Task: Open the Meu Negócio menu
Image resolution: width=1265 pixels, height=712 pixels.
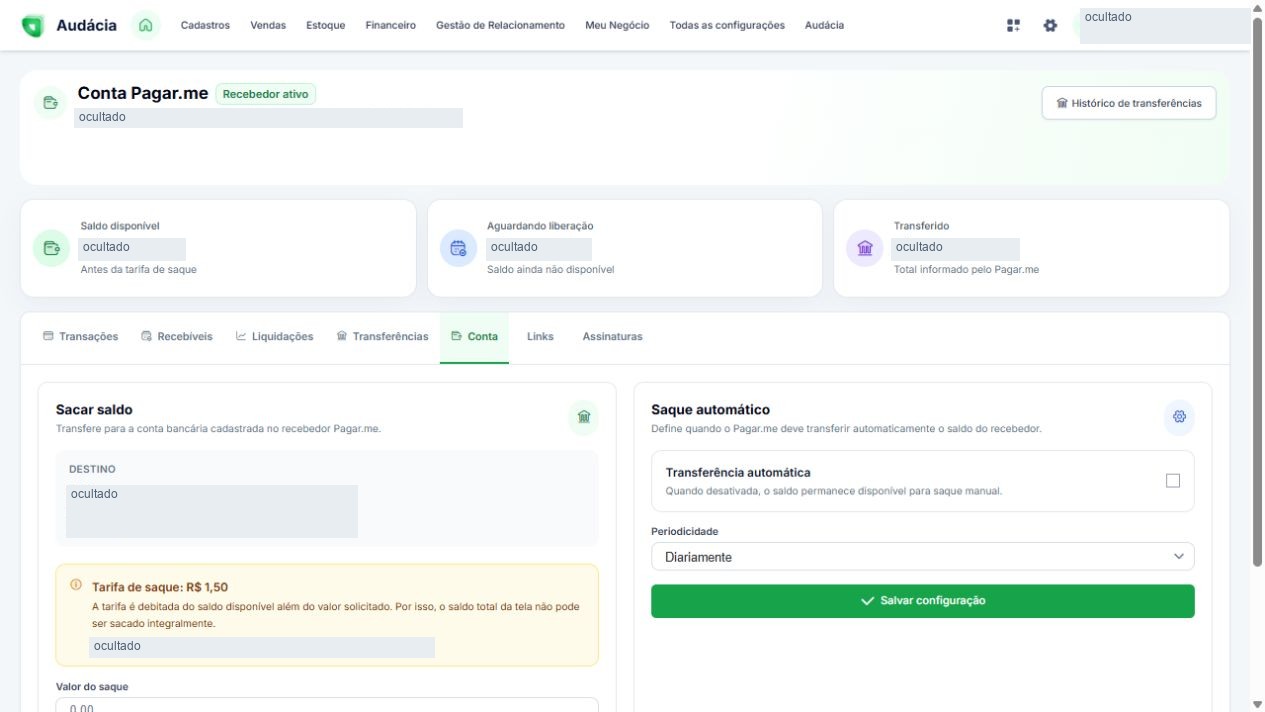Action: coord(617,25)
